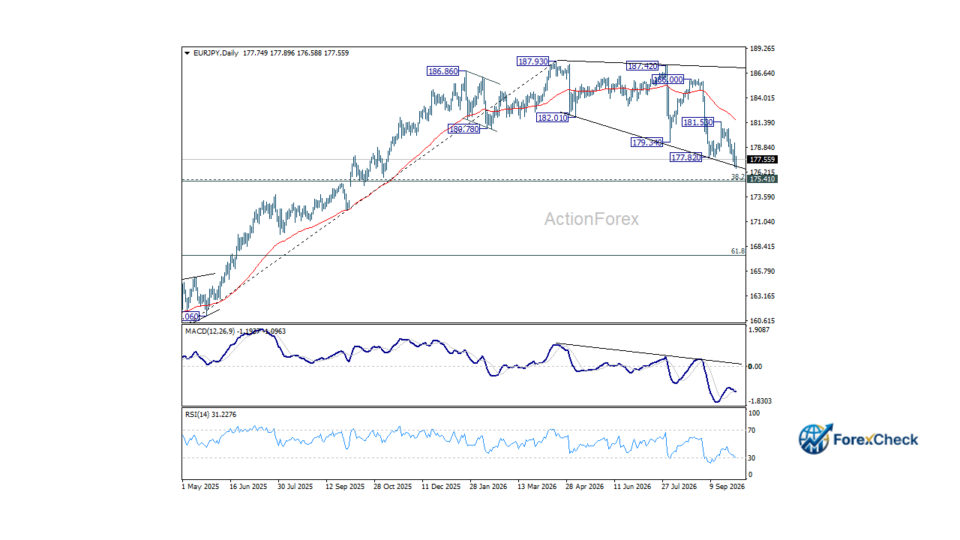Screen dimensions: 960x540
Task: Click the 171.040 price axis value
Action: pos(762,222)
